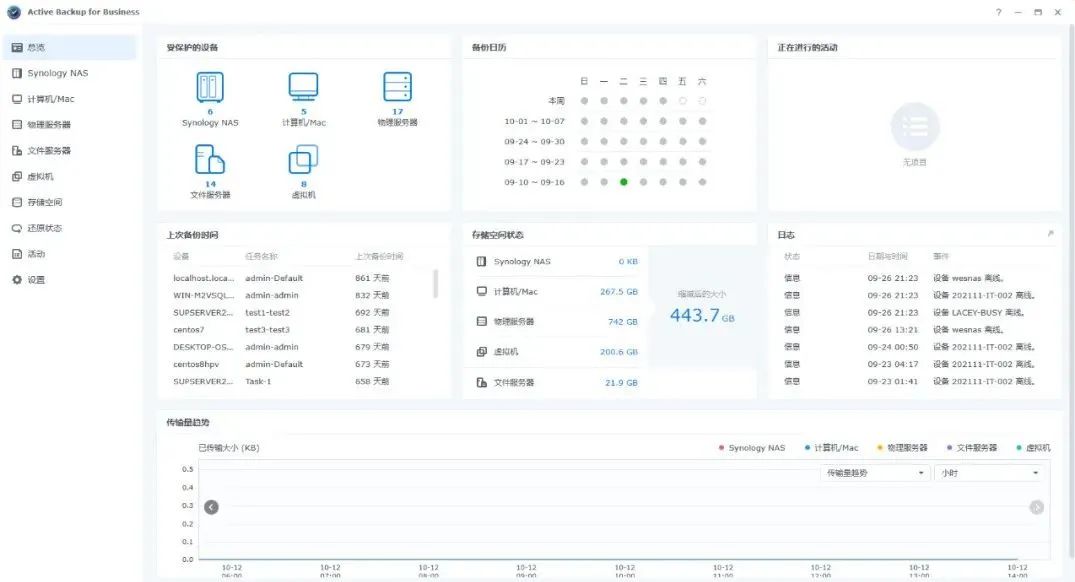This screenshot has height=582, width=1075.
Task: Click the 任务名称 column header
Action: click(261, 256)
